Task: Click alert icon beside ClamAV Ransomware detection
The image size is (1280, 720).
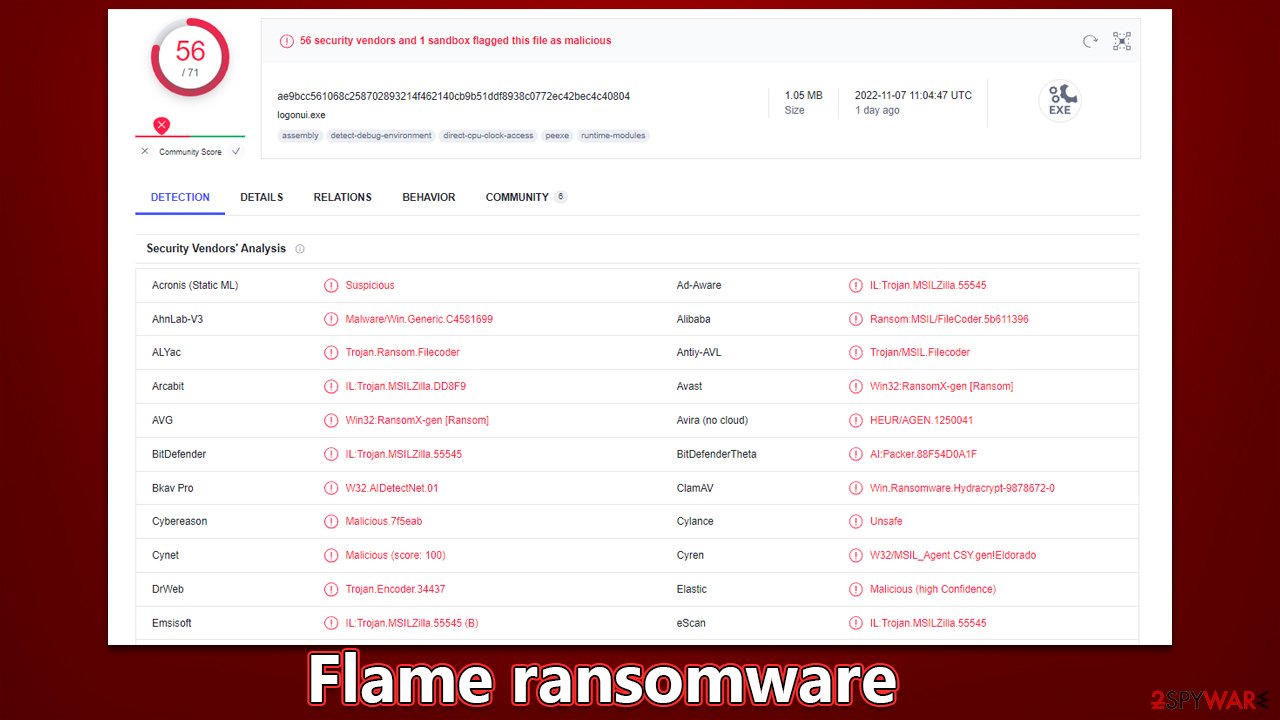Action: coord(856,487)
